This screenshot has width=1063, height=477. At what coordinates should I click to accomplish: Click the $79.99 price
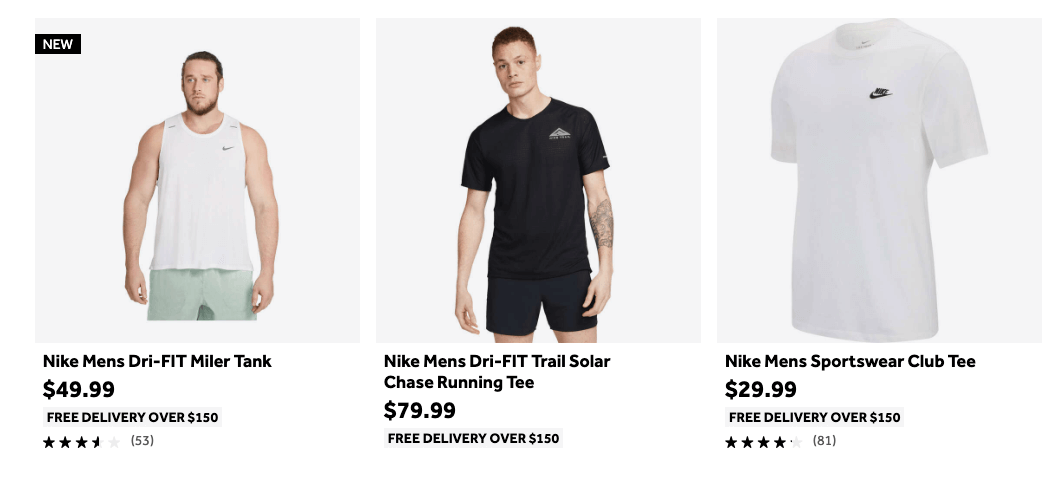coord(420,410)
